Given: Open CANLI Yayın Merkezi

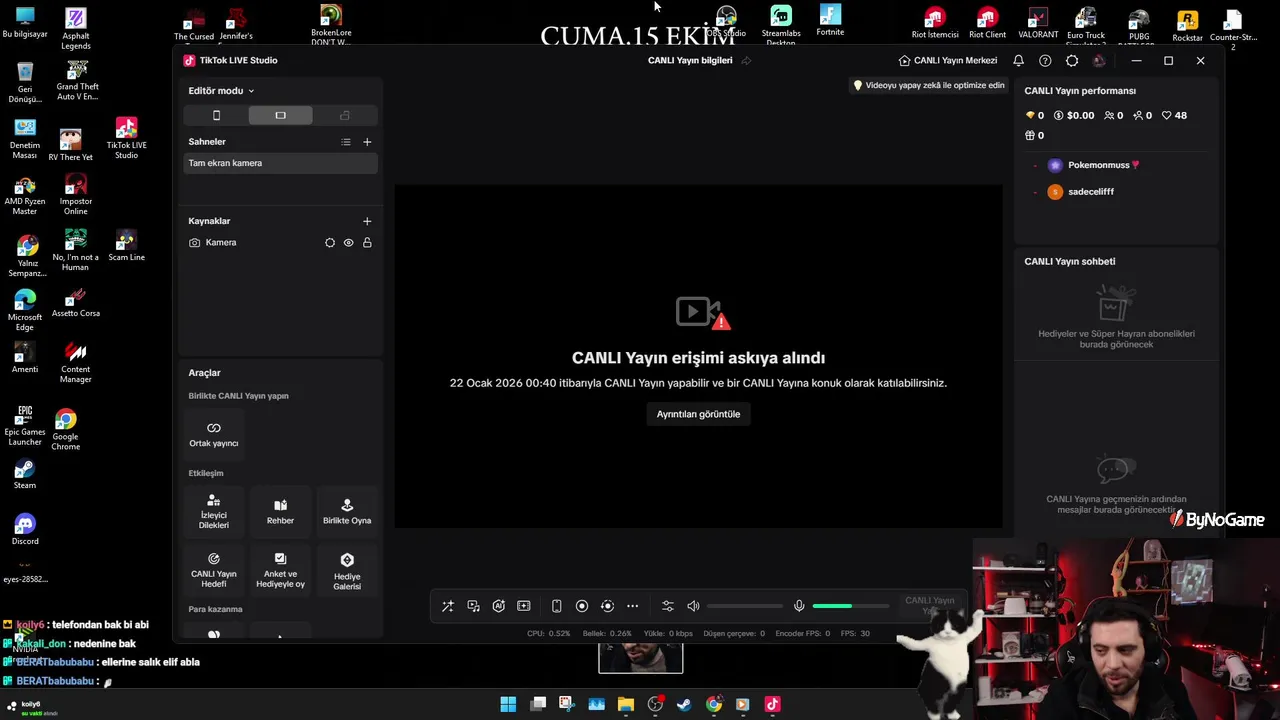Looking at the screenshot, I should (x=948, y=60).
